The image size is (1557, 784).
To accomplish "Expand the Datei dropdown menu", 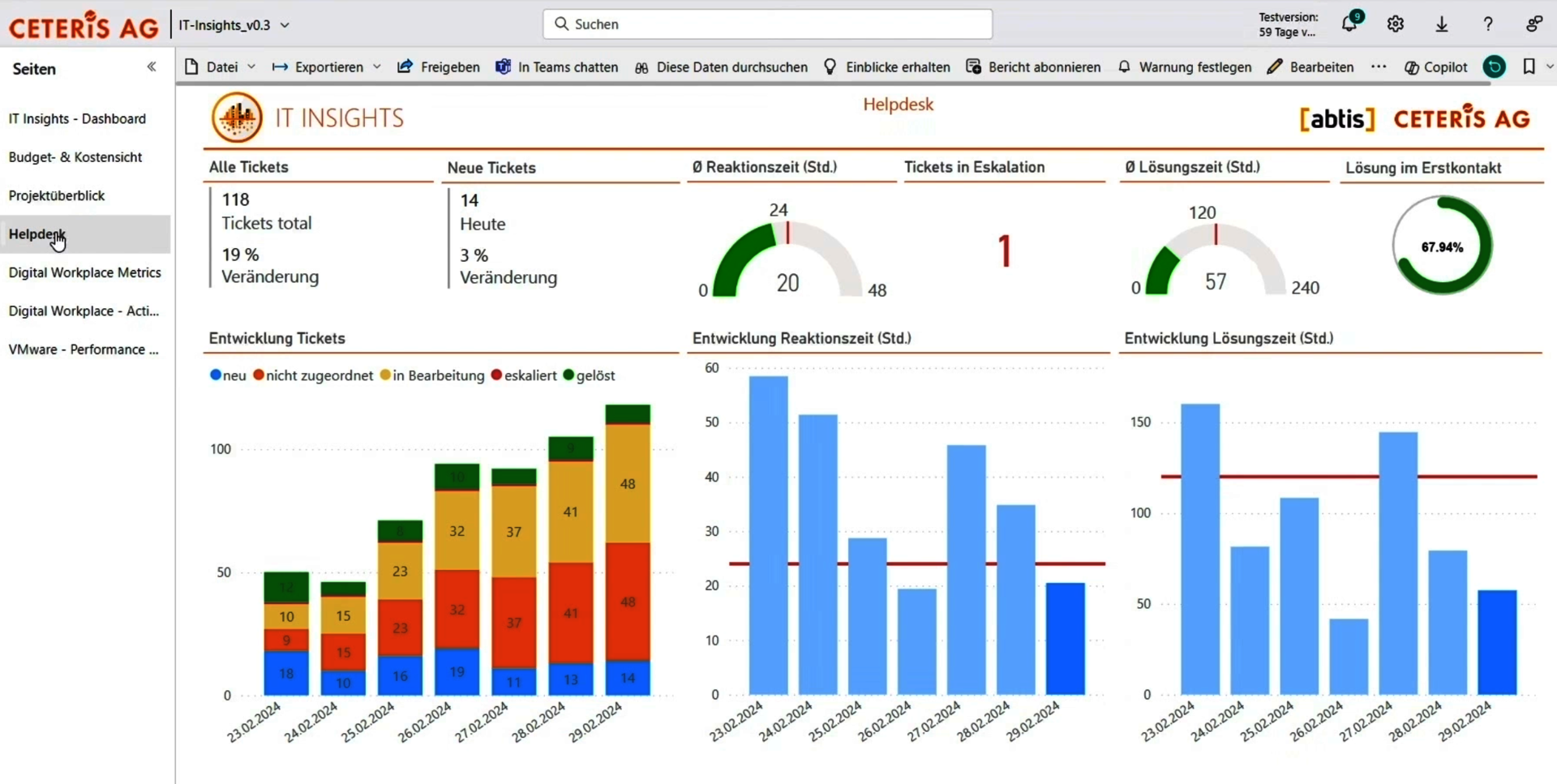I will coord(220,67).
